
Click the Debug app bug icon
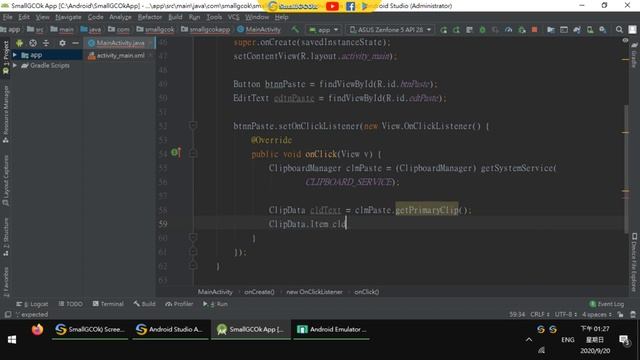pyautogui.click(x=482, y=30)
